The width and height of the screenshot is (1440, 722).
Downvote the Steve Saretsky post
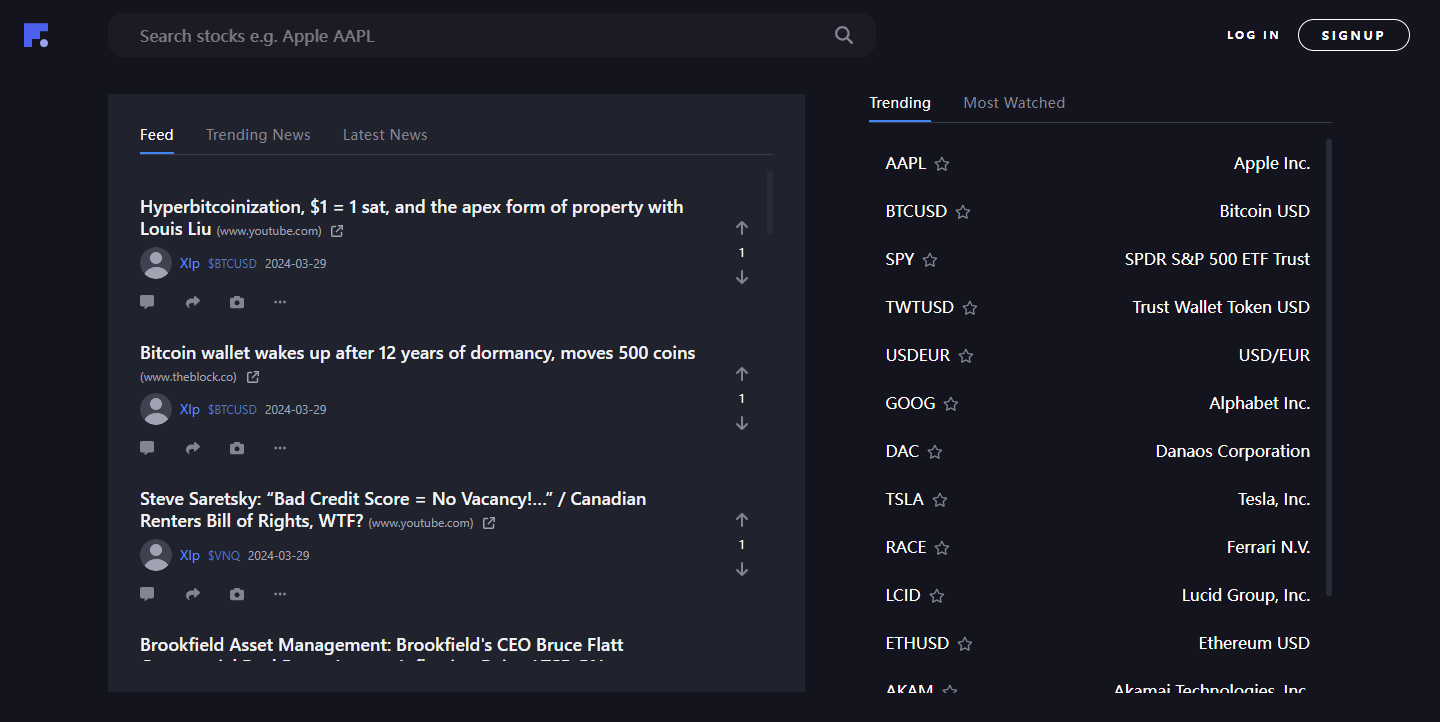[742, 569]
